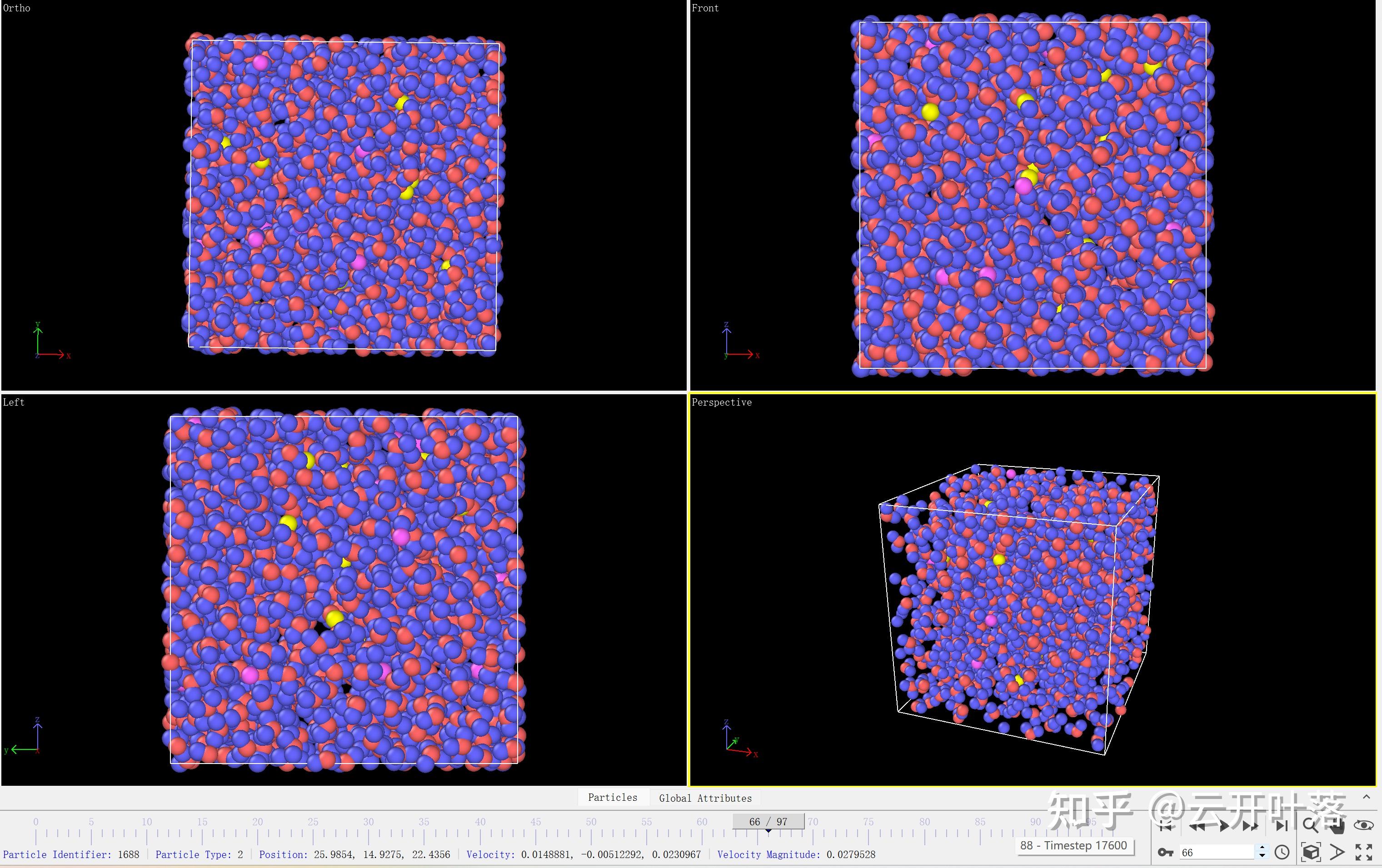Jump to the last animation frame
Screen dimensions: 1382x868
pyautogui.click(x=1281, y=826)
